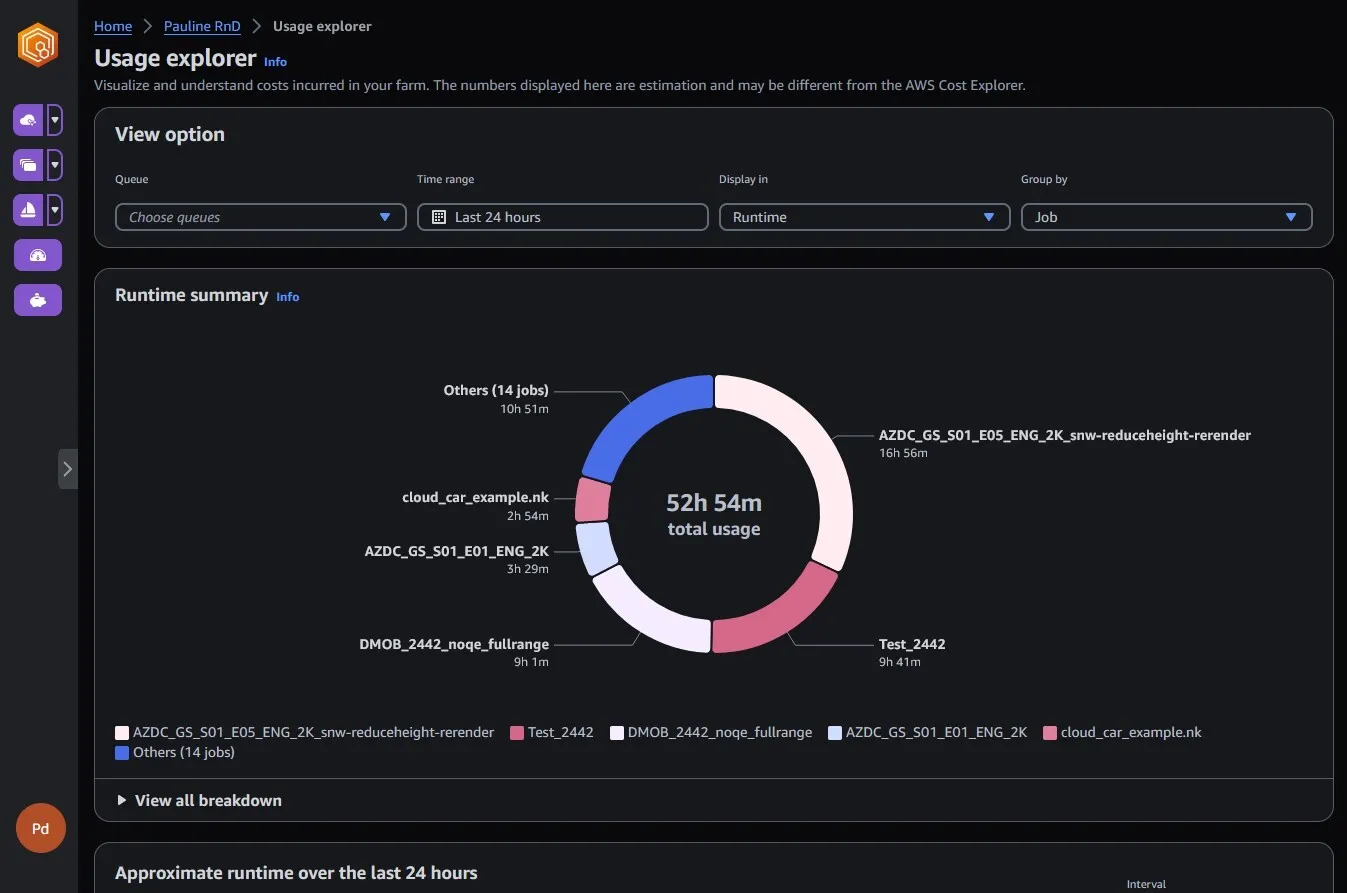Viewport: 1347px width, 893px height.
Task: Click the sailboat icon in the sidebar
Action: [x=28, y=210]
